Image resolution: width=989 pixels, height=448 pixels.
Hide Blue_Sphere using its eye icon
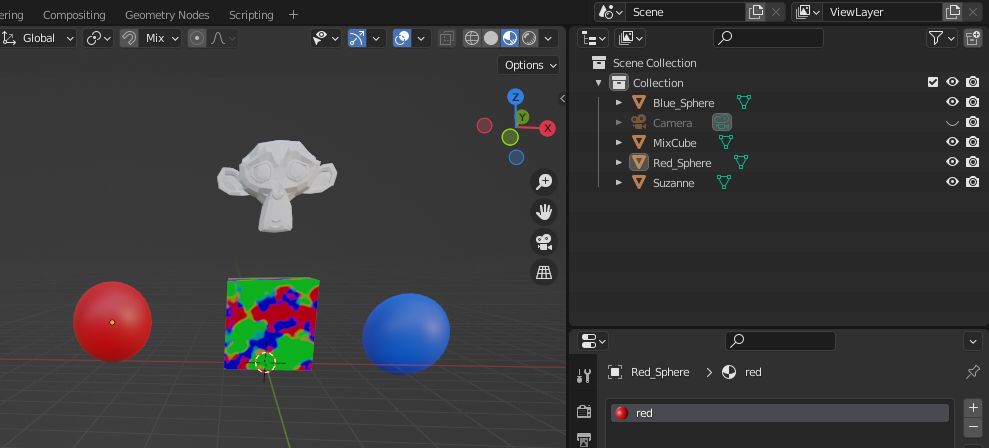[952, 103]
